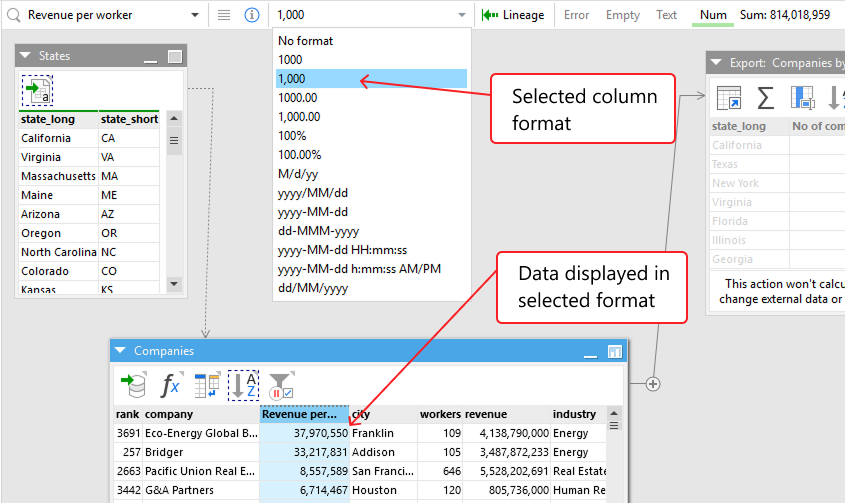Choose the 100% format option
The image size is (845, 503).
371,136
